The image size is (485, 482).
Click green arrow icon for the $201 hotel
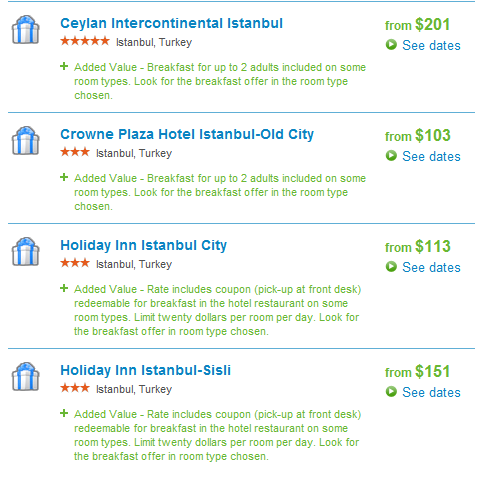(x=391, y=45)
